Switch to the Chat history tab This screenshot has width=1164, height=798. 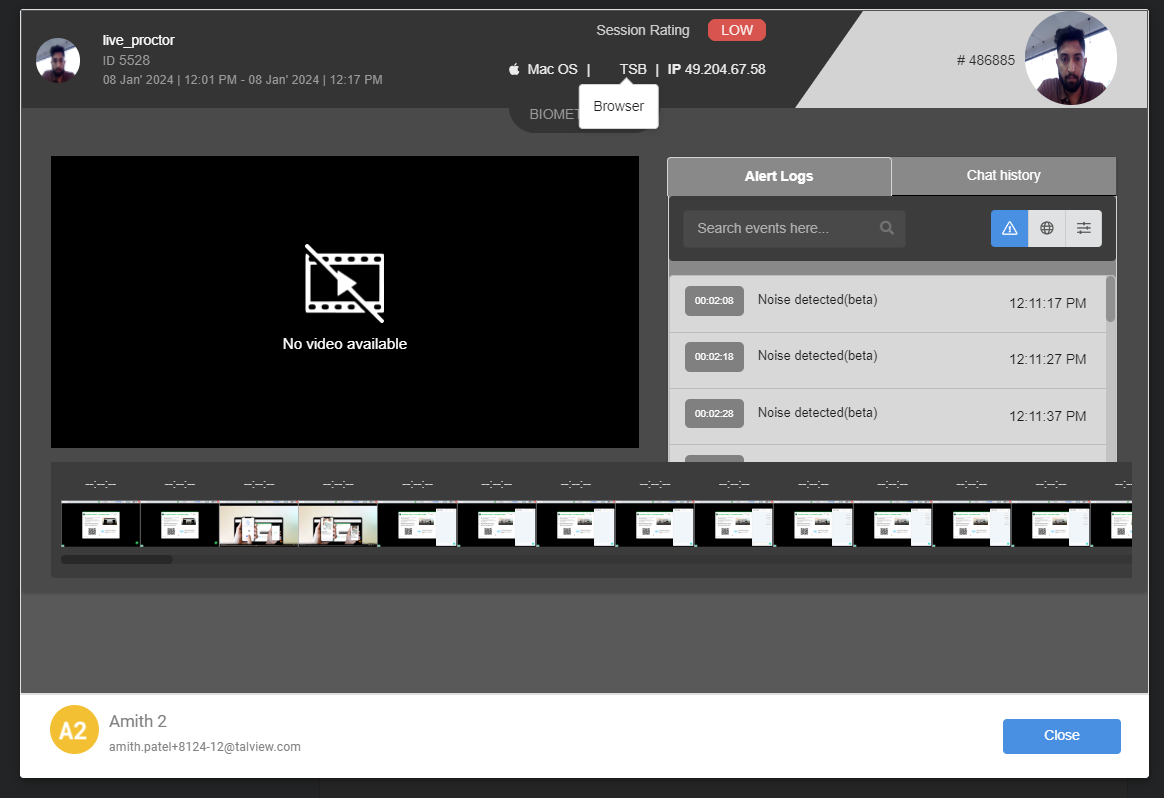click(x=1004, y=176)
